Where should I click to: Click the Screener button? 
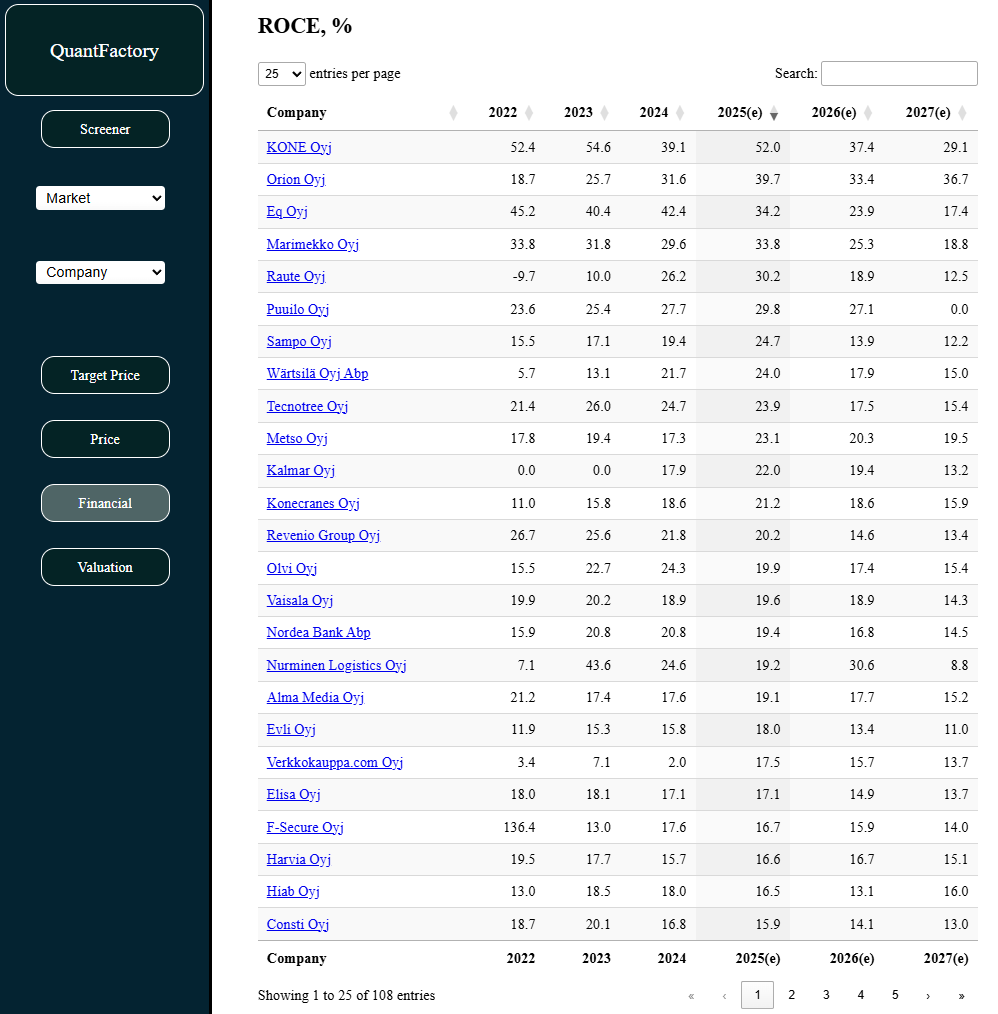(x=105, y=129)
